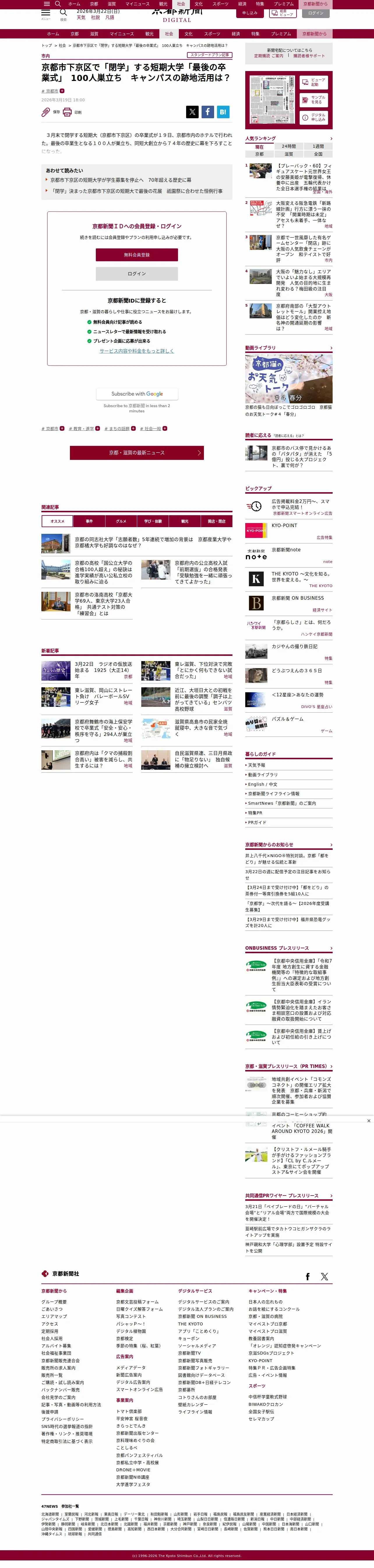374x1568 pixels.
Task: Expand 共同通信PRワイヤー プレスリリース arrow
Action: [x=331, y=1196]
